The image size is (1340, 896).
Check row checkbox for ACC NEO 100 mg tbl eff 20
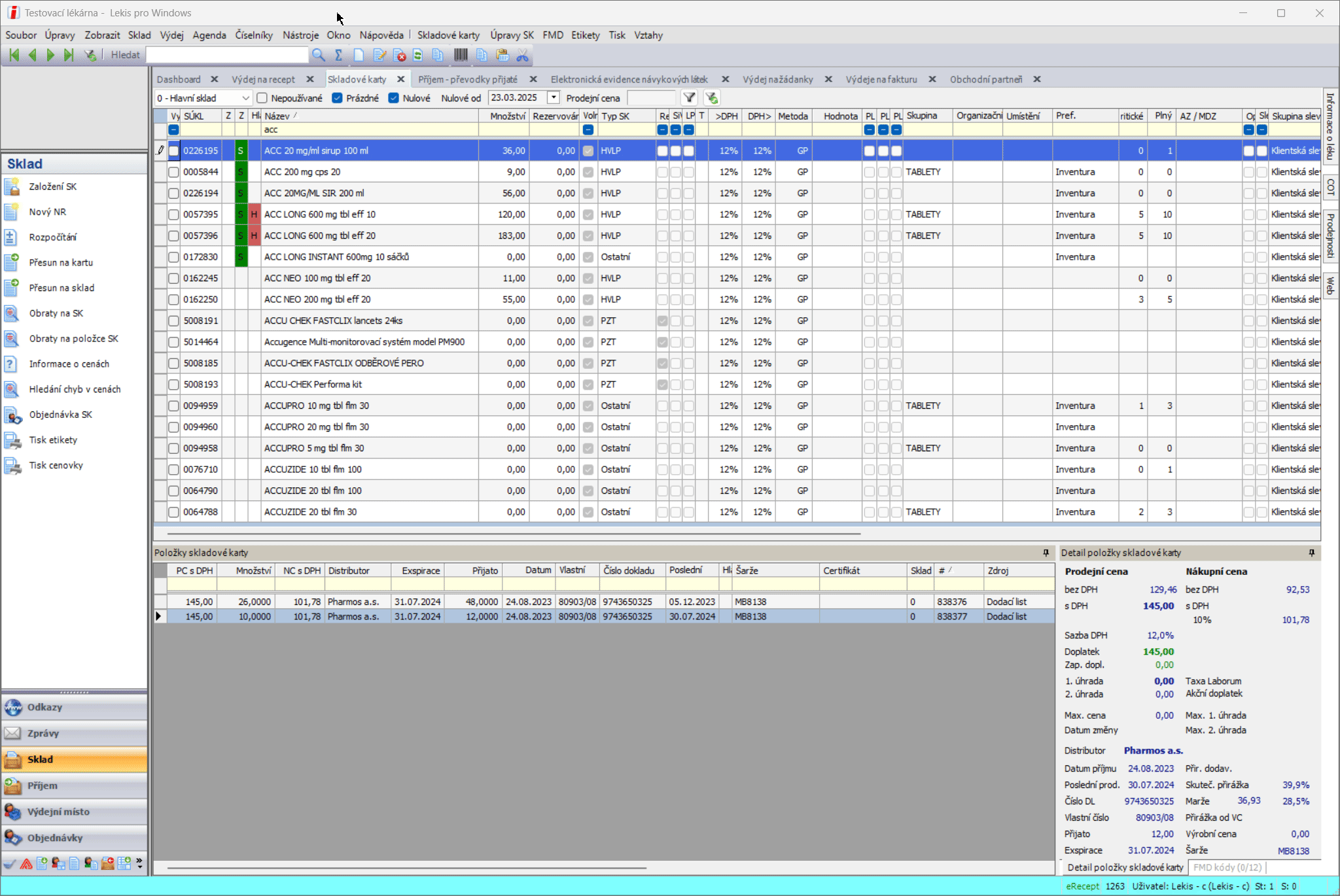173,278
